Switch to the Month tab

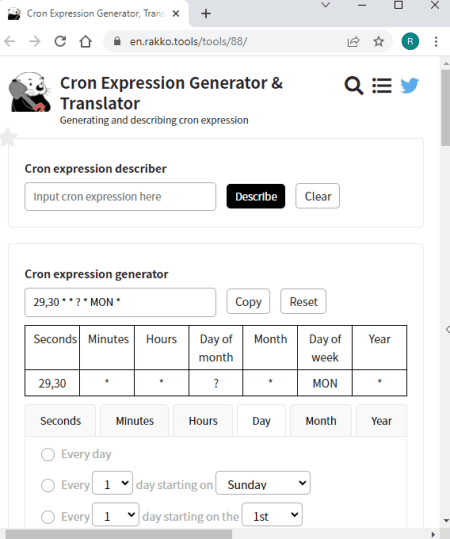tap(321, 421)
